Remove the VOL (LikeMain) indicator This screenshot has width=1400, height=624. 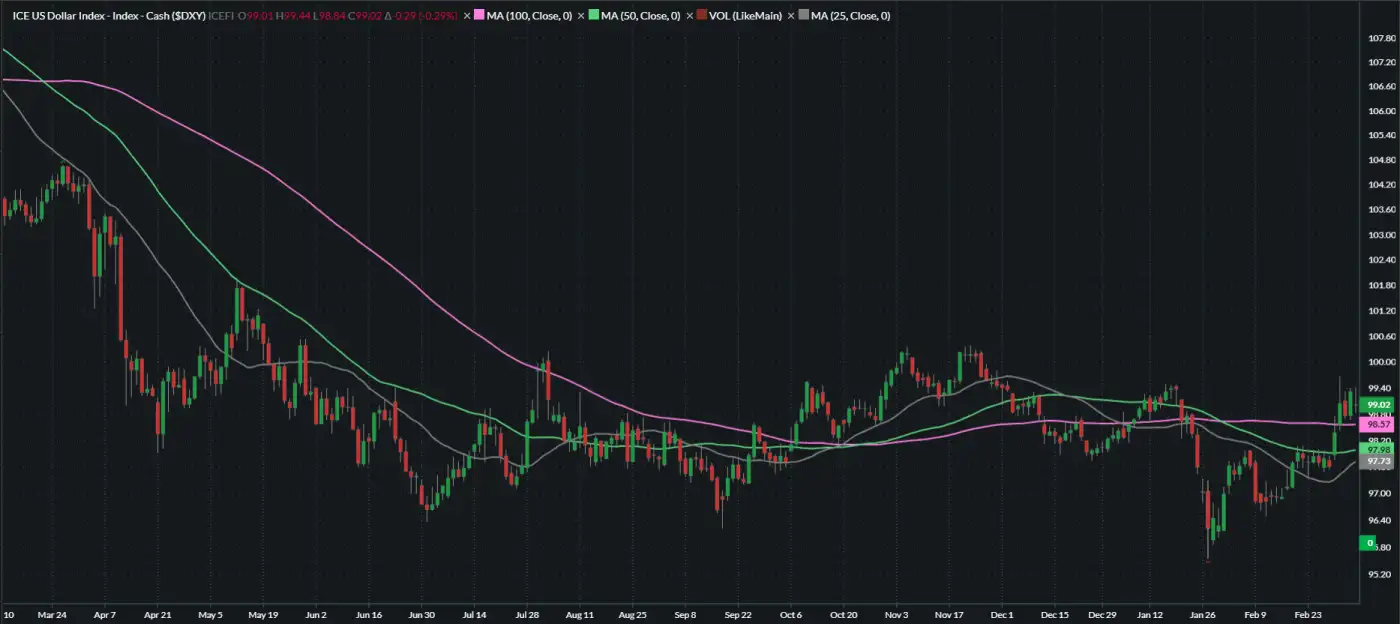[689, 16]
